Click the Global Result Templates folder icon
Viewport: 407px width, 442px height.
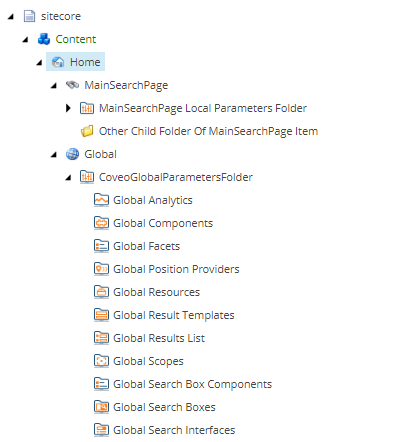click(x=101, y=315)
